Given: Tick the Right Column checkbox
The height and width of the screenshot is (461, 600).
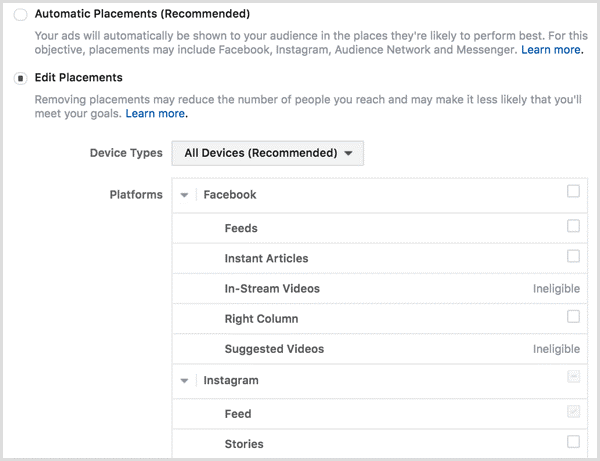Looking at the screenshot, I should (573, 317).
